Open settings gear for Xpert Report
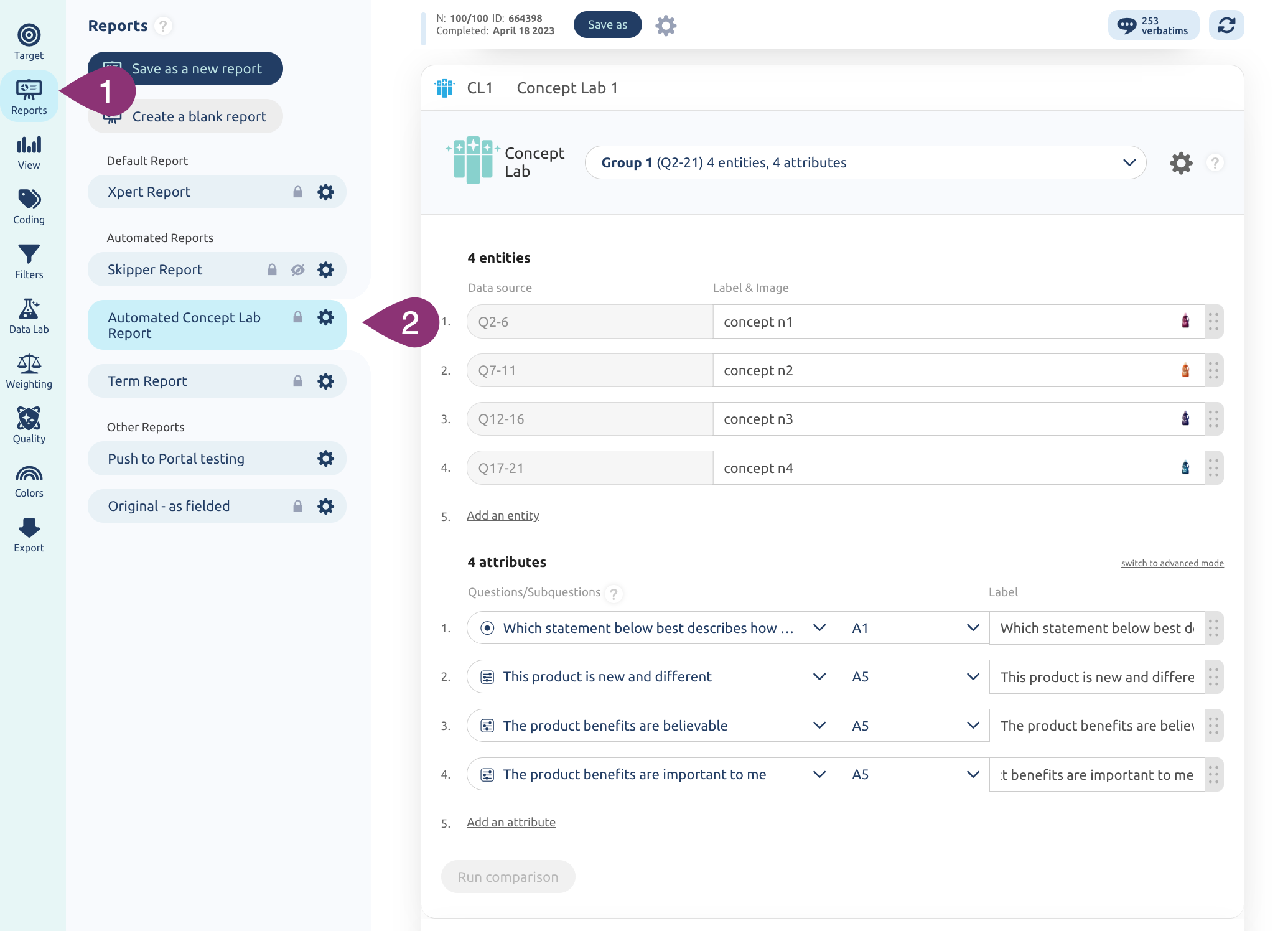 tap(325, 192)
